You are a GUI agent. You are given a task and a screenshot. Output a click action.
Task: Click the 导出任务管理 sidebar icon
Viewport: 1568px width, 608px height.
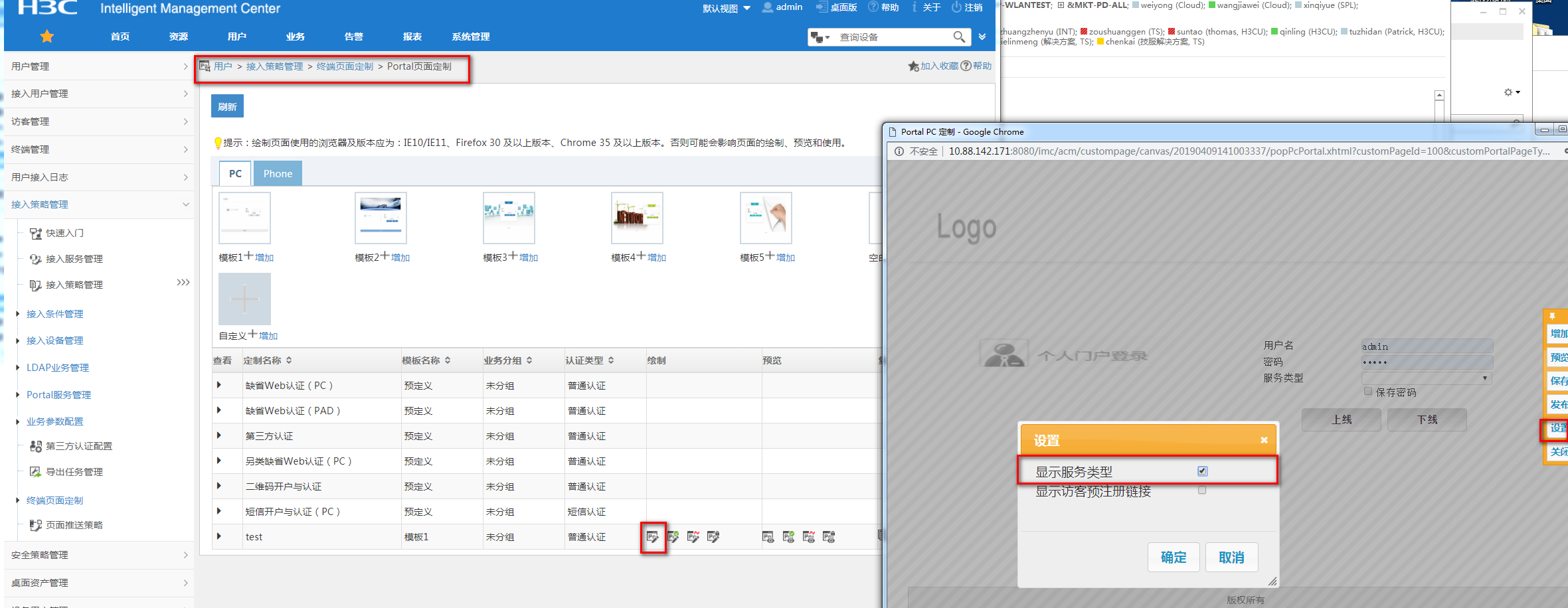coord(36,473)
